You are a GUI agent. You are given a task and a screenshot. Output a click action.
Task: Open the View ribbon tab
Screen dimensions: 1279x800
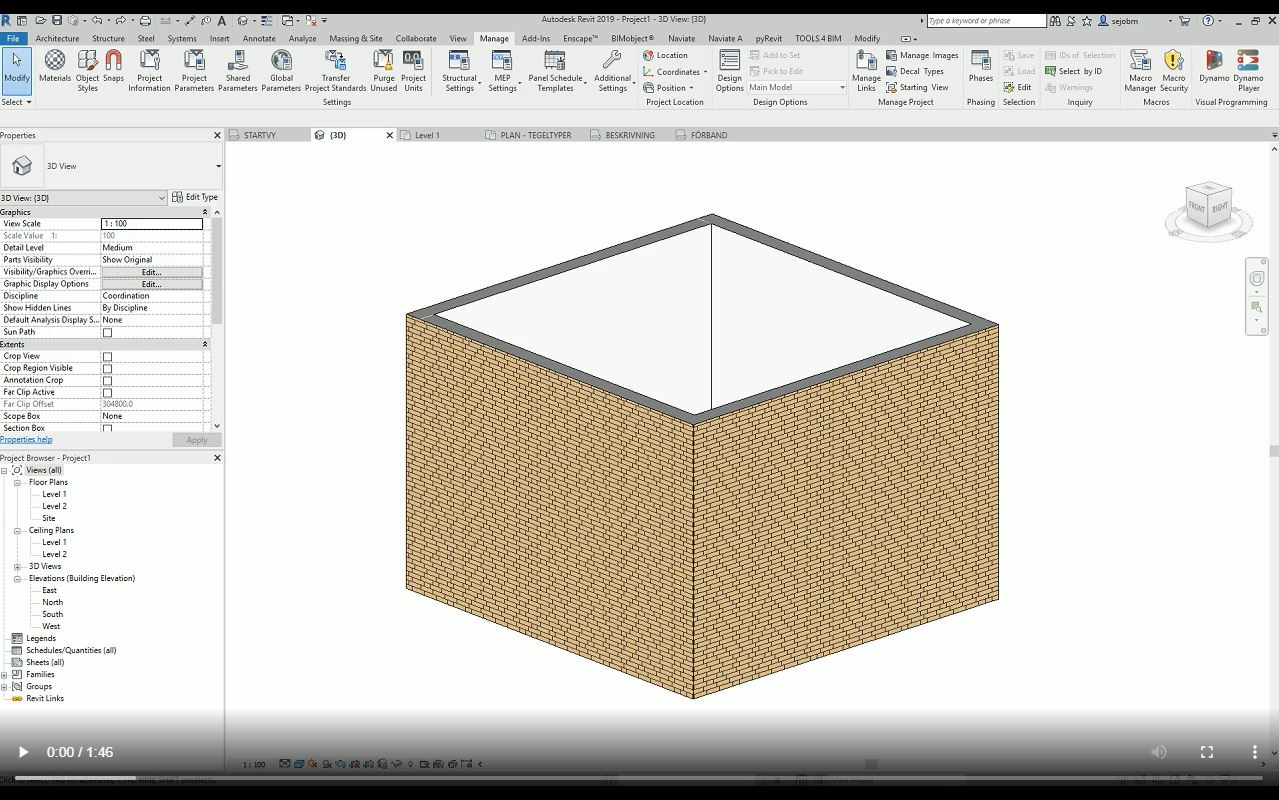[x=457, y=39]
